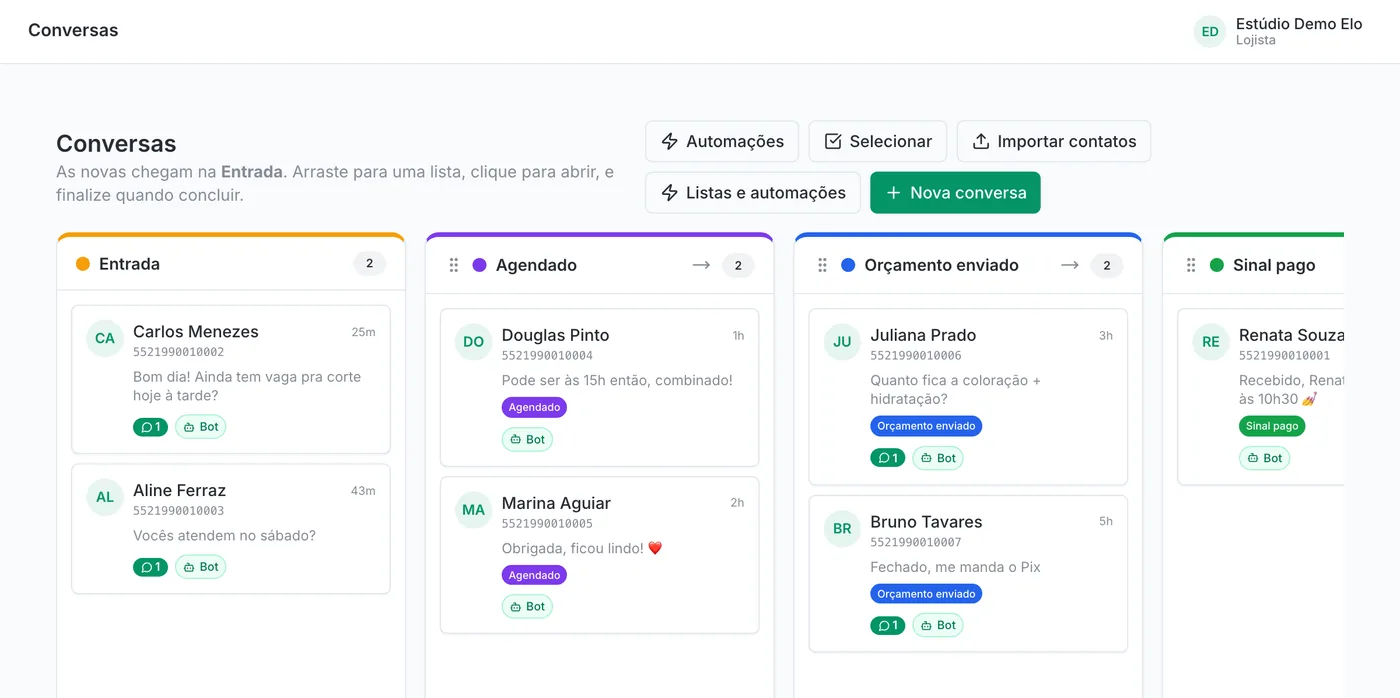The height and width of the screenshot is (698, 1400).
Task: Click the arrow icon in Orçamento enviado header
Action: tap(1070, 265)
